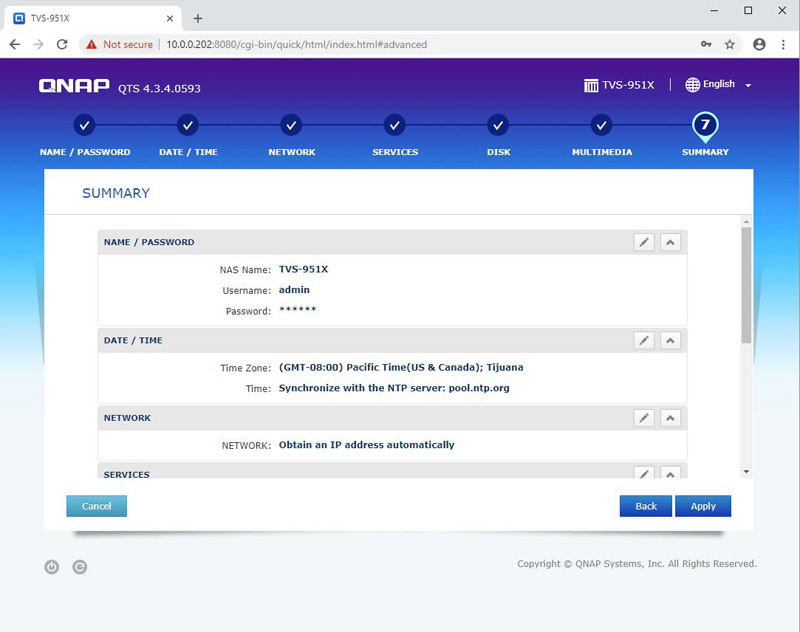800x632 pixels.
Task: Click Obtain an IP address automatically text
Action: 366,445
